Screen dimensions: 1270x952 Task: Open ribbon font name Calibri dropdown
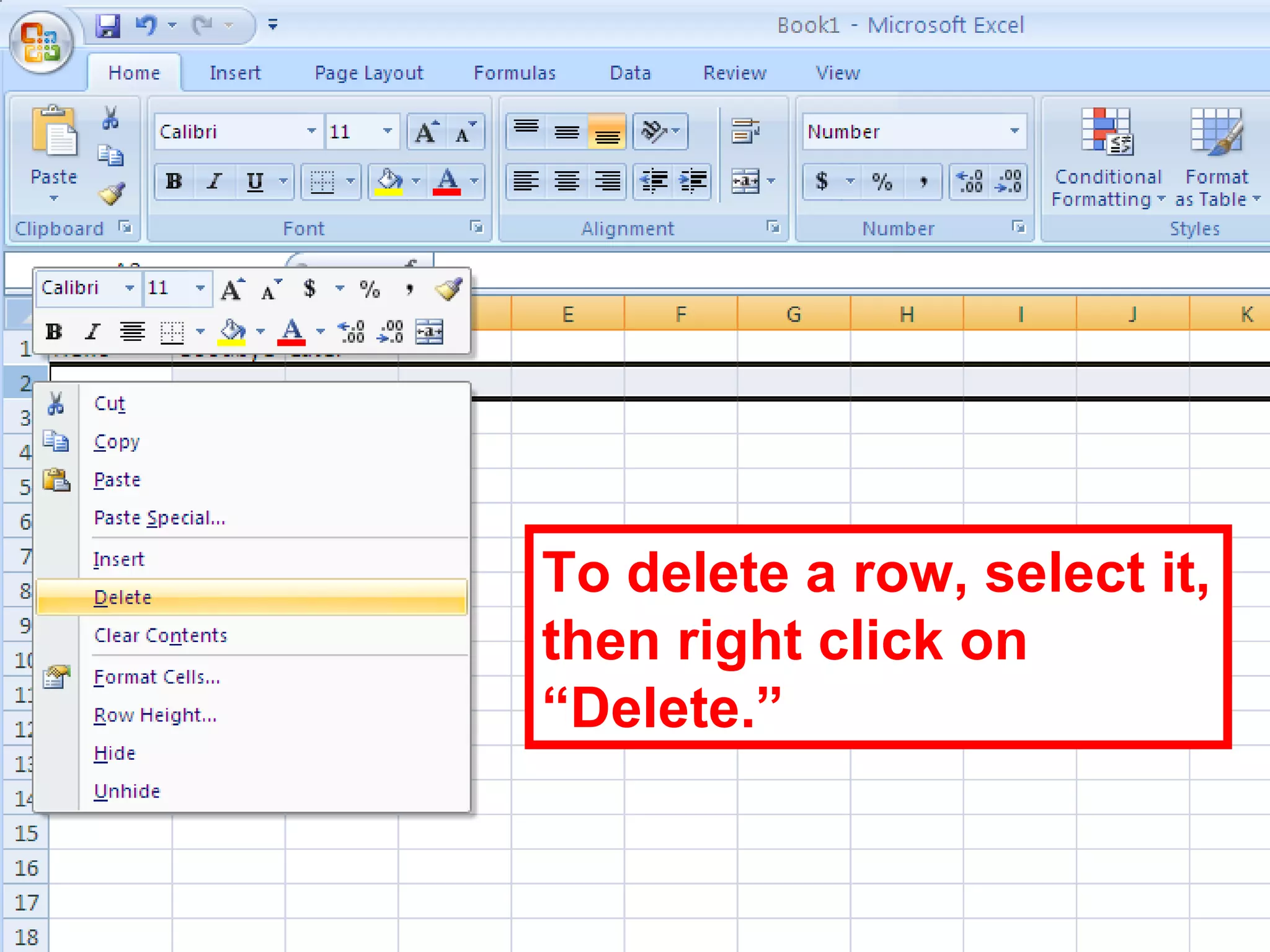(x=312, y=131)
